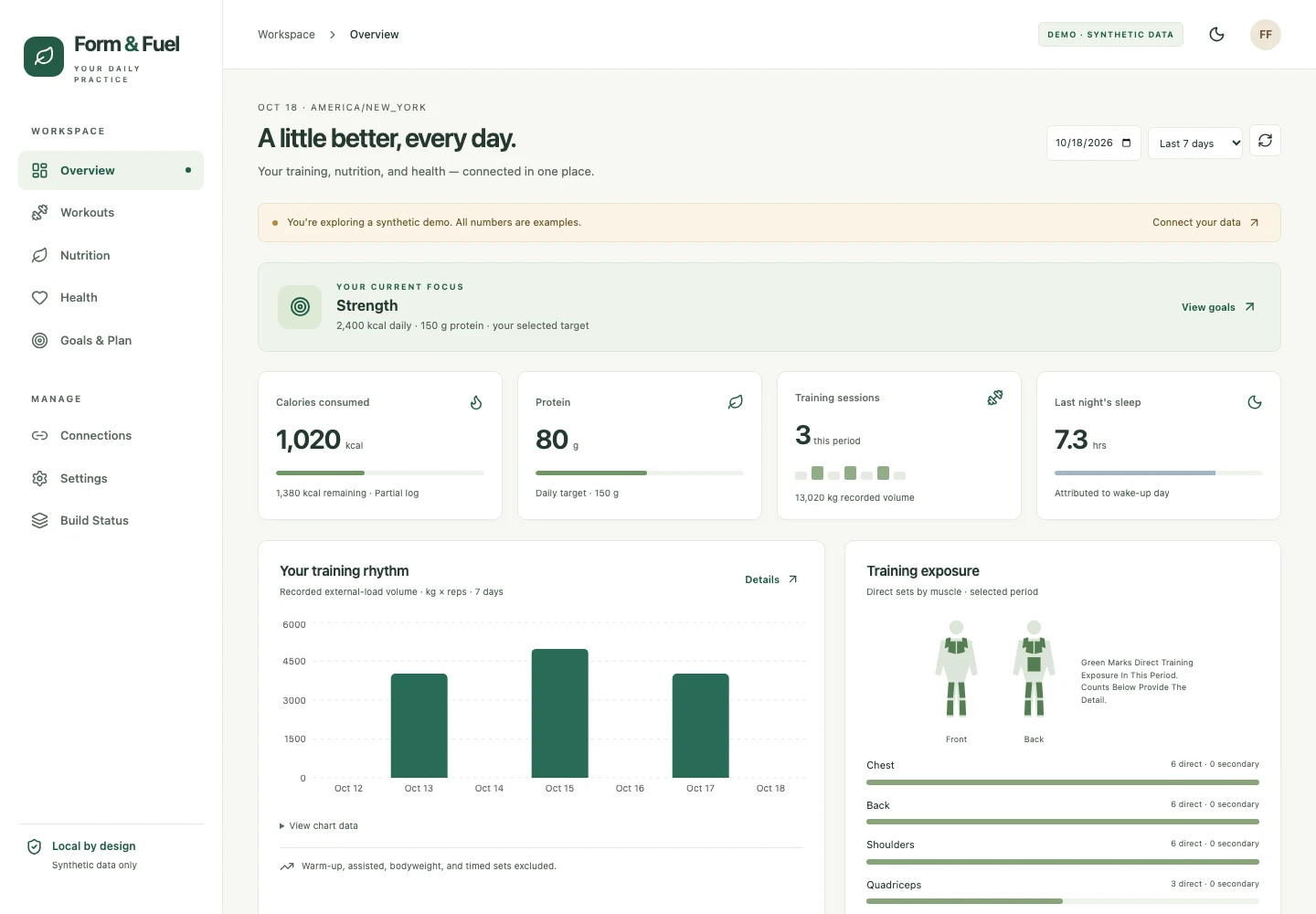Click the Quadriceps exposure bar
Screen dimensions: 1316x914
click(x=1063, y=901)
